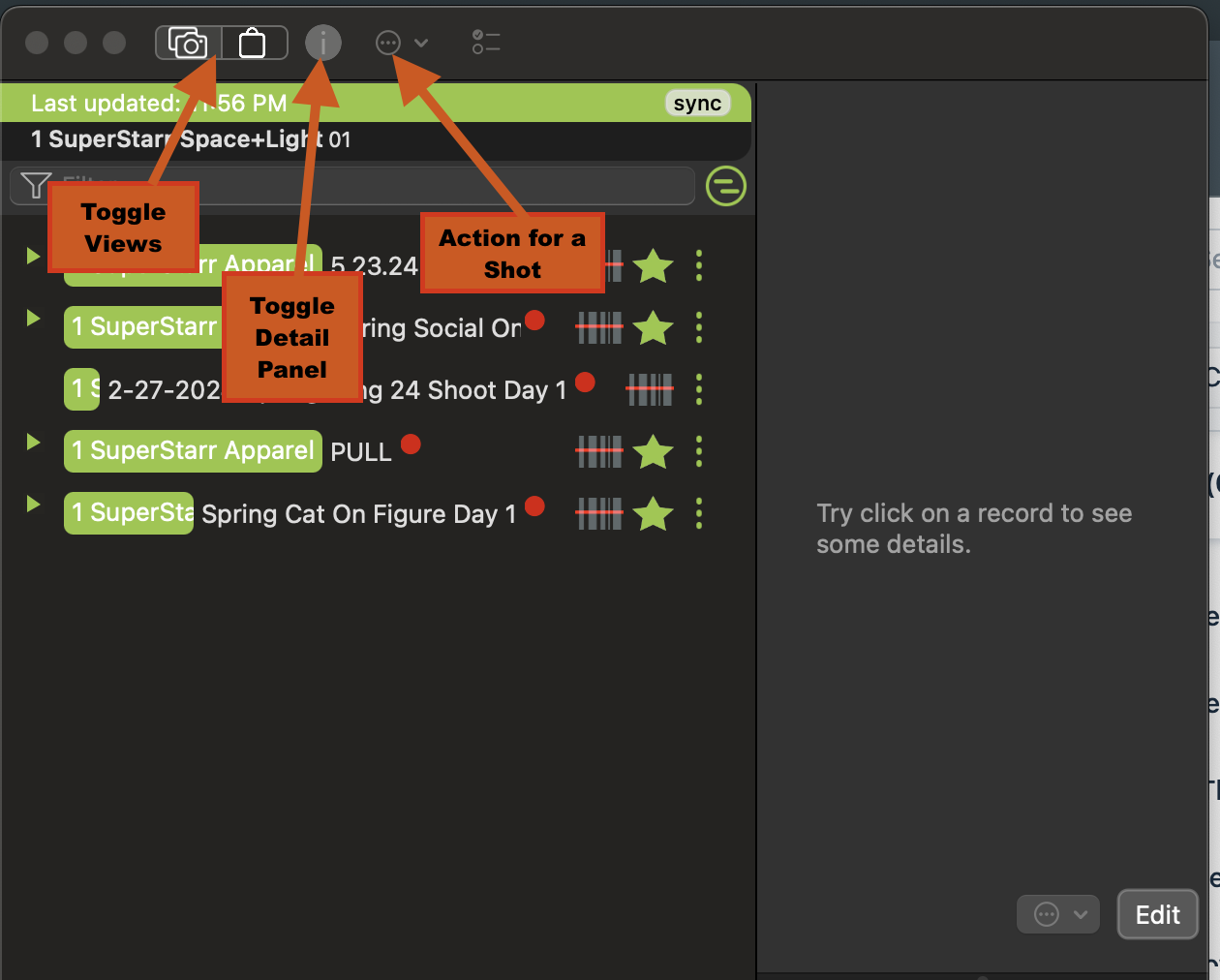Expand the Spring Cat On Figure Day 1 row
This screenshot has height=980, width=1220.
pos(33,504)
